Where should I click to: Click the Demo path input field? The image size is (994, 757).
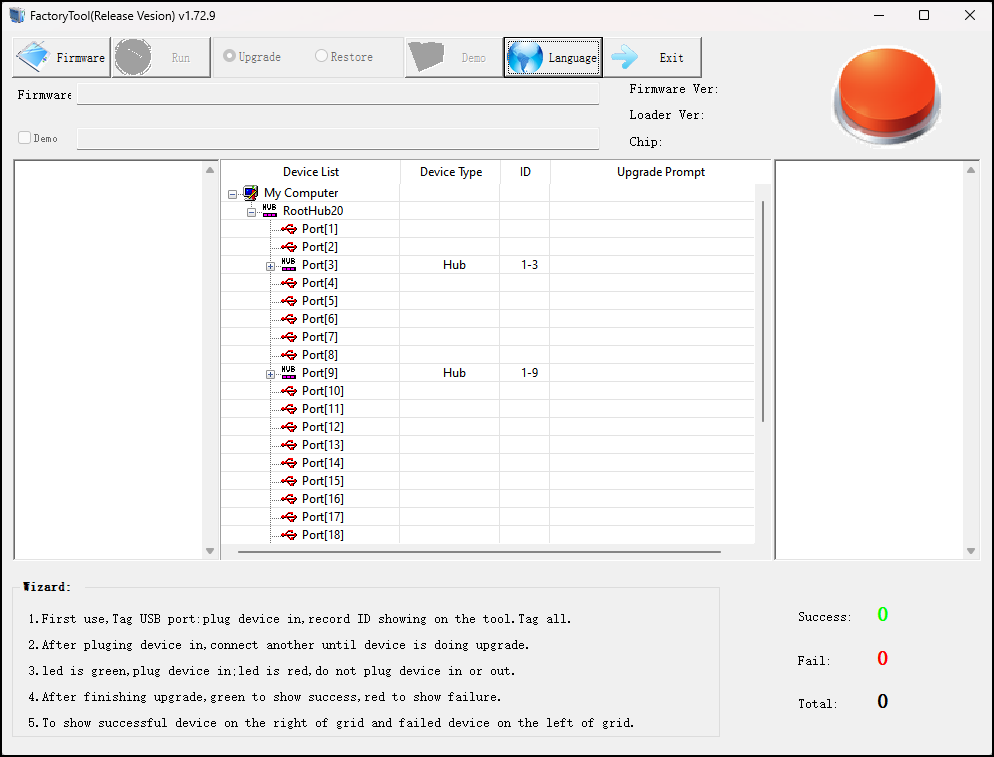click(x=338, y=138)
